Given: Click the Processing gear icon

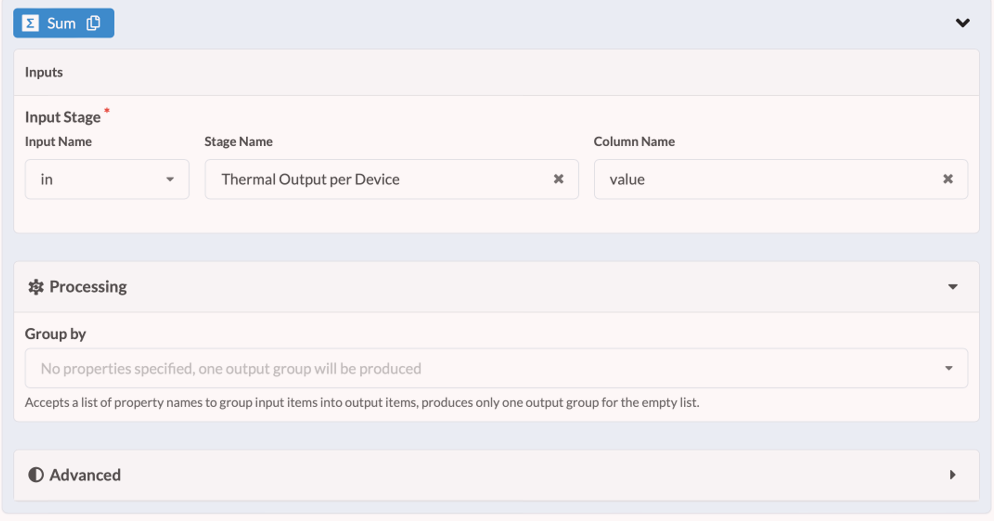Looking at the screenshot, I should pyautogui.click(x=36, y=287).
